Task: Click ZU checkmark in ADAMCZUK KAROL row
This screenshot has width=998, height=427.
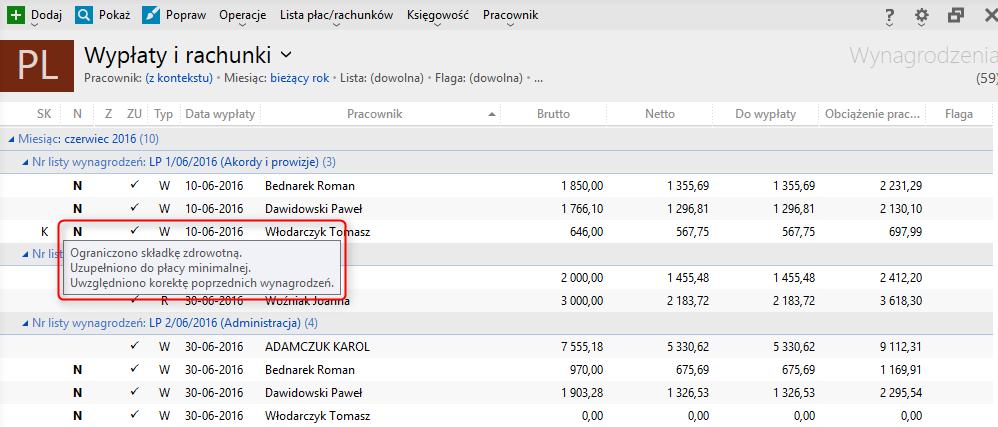Action: pos(134,347)
